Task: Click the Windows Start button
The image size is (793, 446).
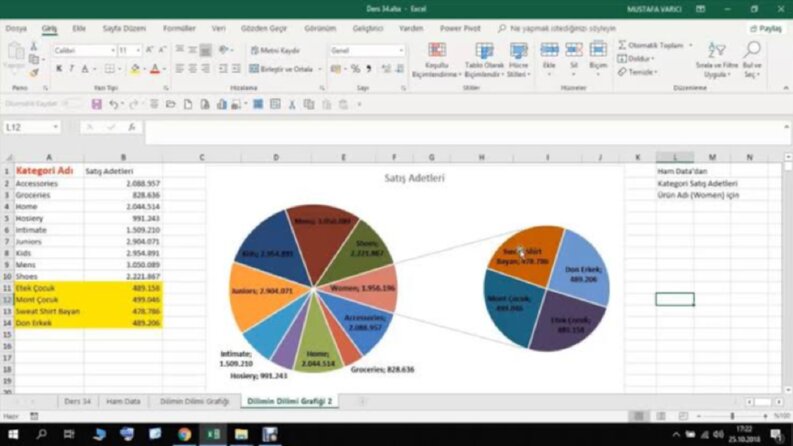Action: tap(13, 434)
